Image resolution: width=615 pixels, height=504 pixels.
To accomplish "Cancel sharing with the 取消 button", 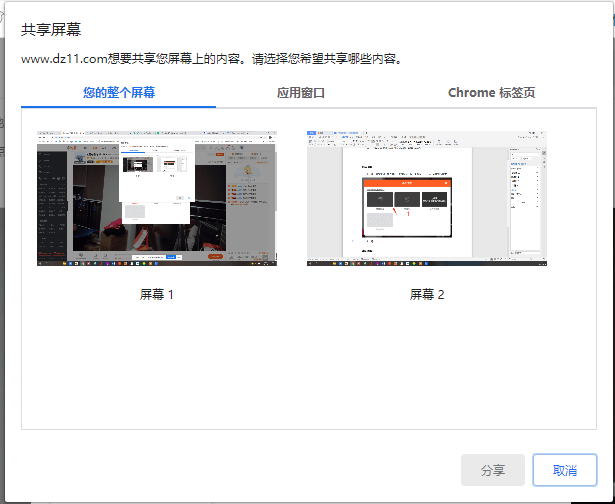I will [564, 470].
